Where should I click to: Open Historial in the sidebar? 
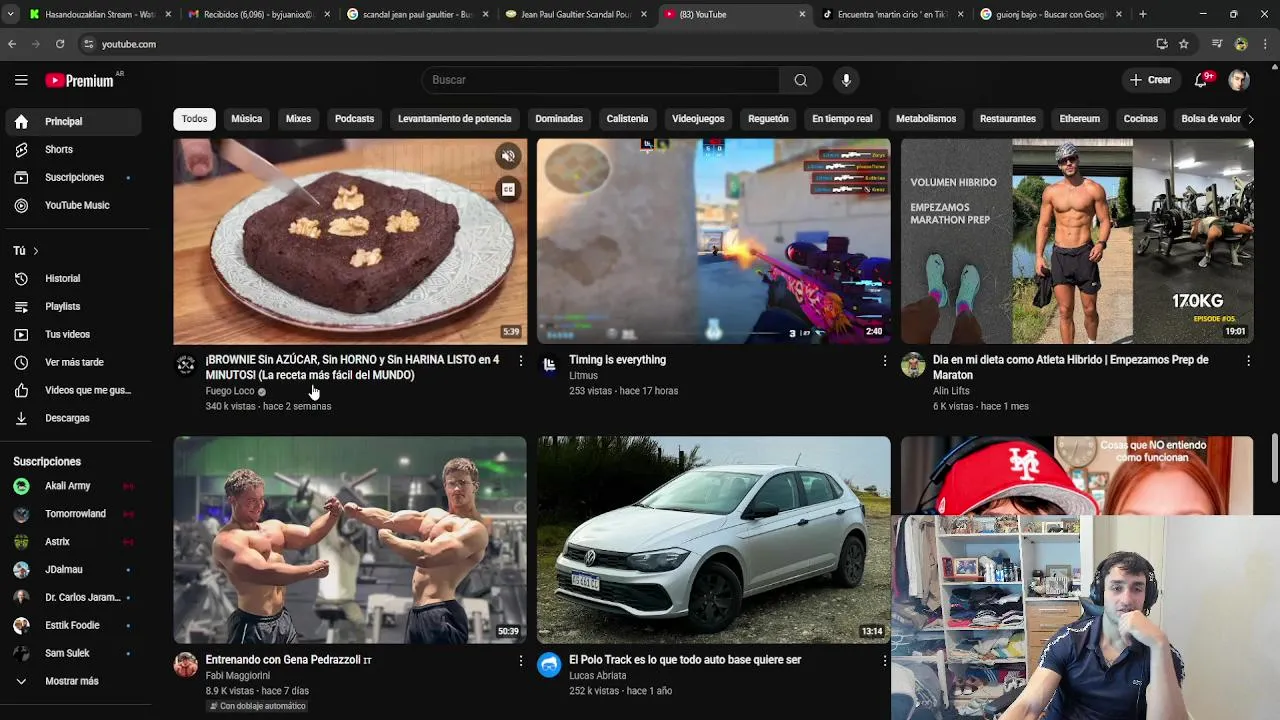pos(74,278)
